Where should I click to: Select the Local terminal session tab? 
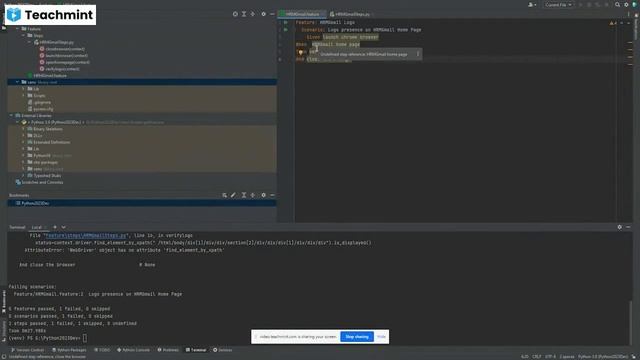pos(37,227)
